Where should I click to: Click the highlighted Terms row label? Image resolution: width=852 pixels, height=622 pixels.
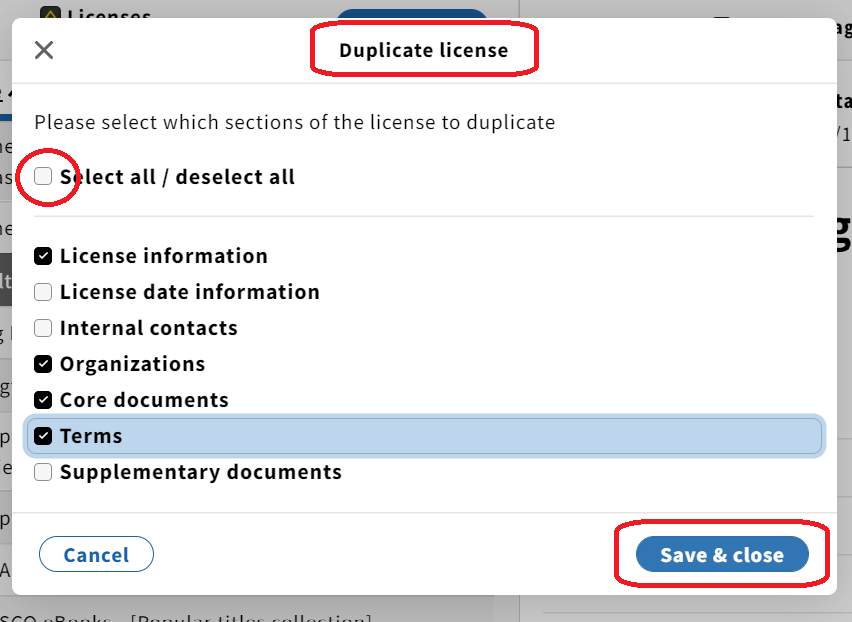pyautogui.click(x=91, y=436)
